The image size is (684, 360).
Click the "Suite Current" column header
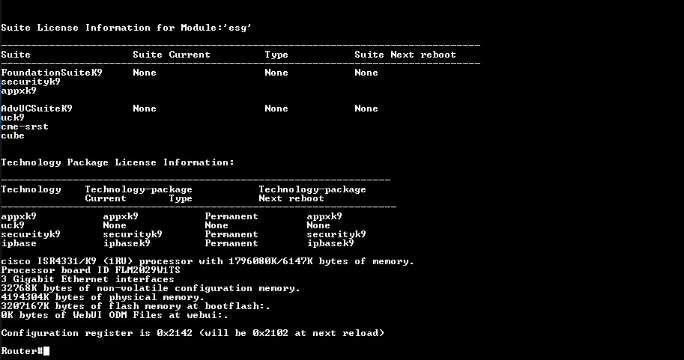pyautogui.click(x=171, y=55)
